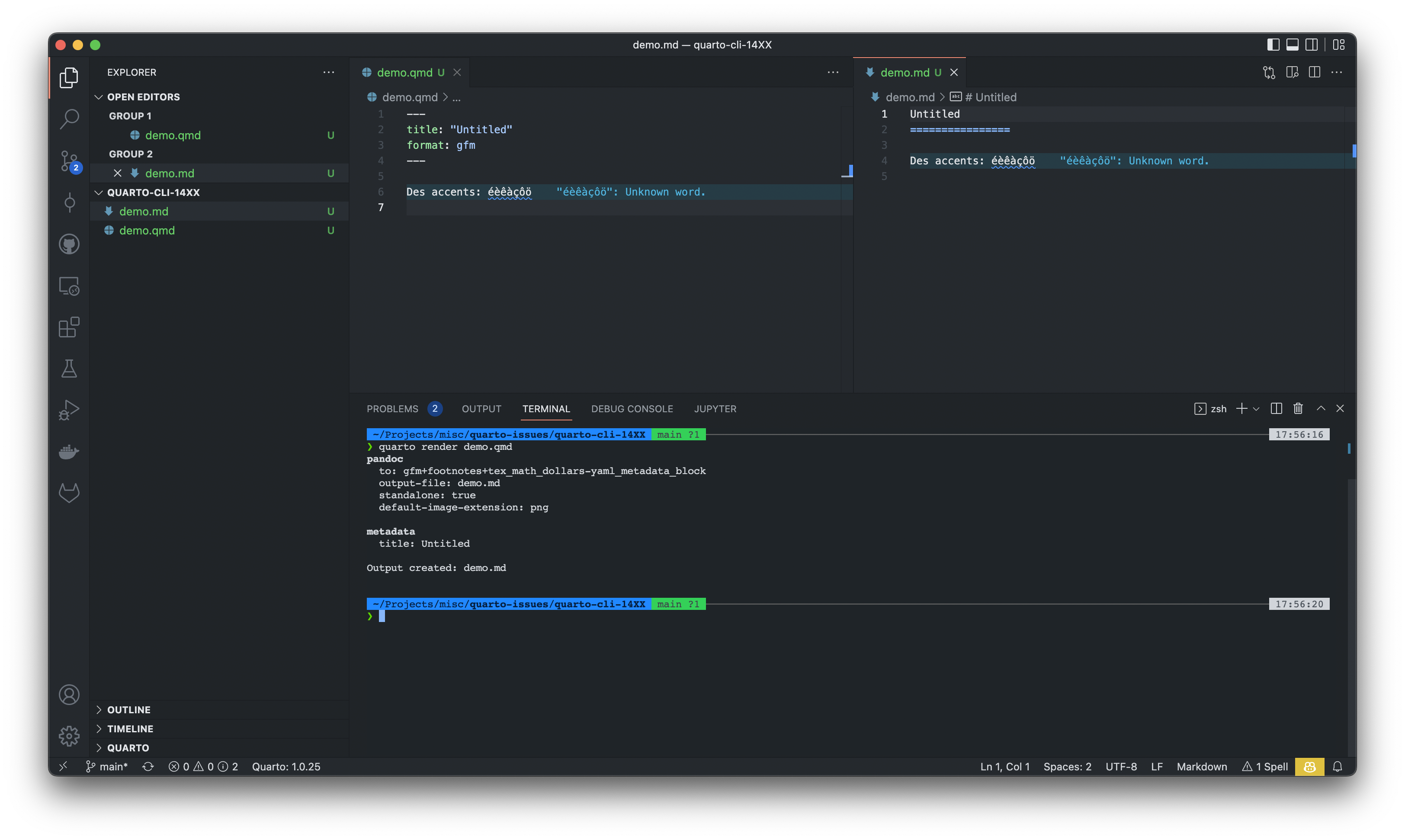The height and width of the screenshot is (840, 1405).
Task: Open the Extensions view
Action: 68,327
